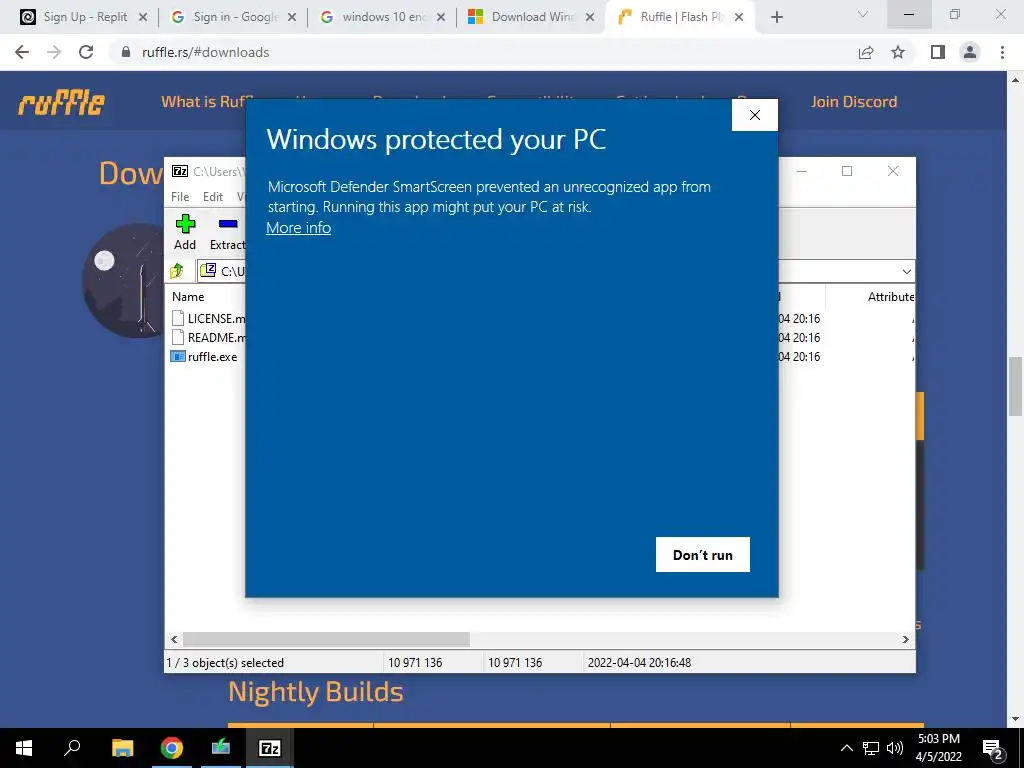
Task: Maximize the 7-Zip window
Action: pyautogui.click(x=847, y=171)
